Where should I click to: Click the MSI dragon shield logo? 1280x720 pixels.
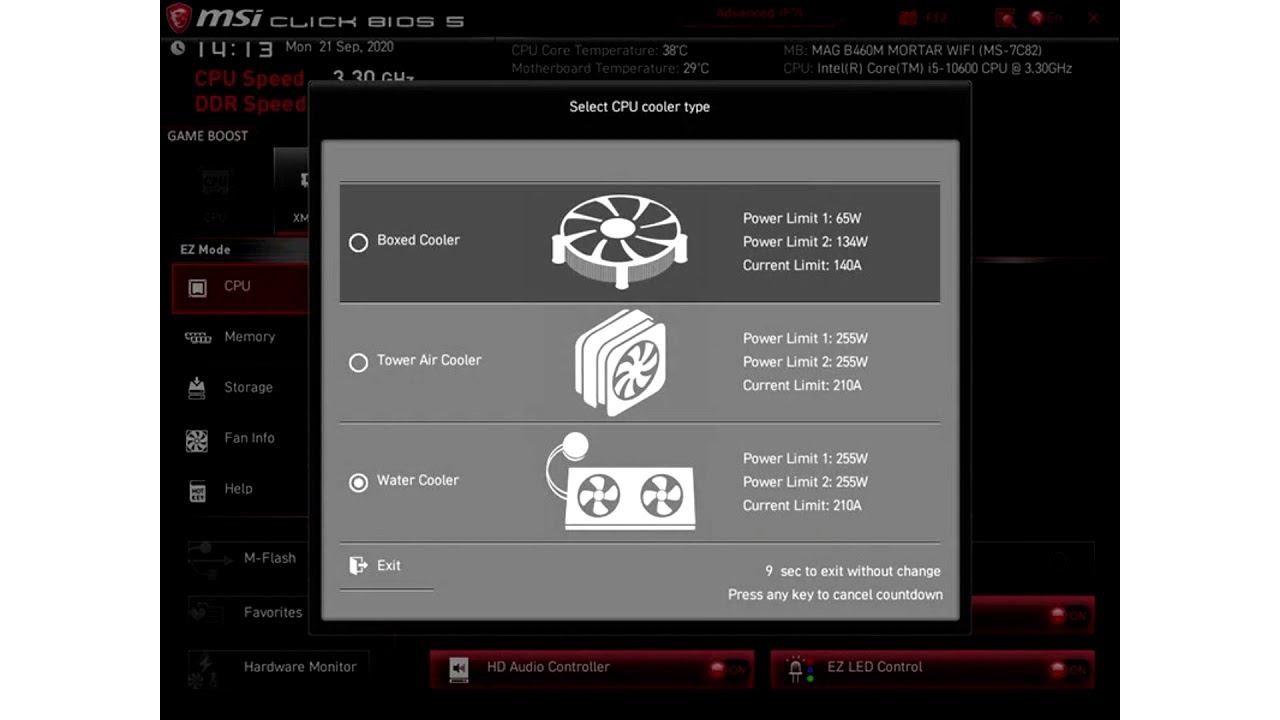179,17
